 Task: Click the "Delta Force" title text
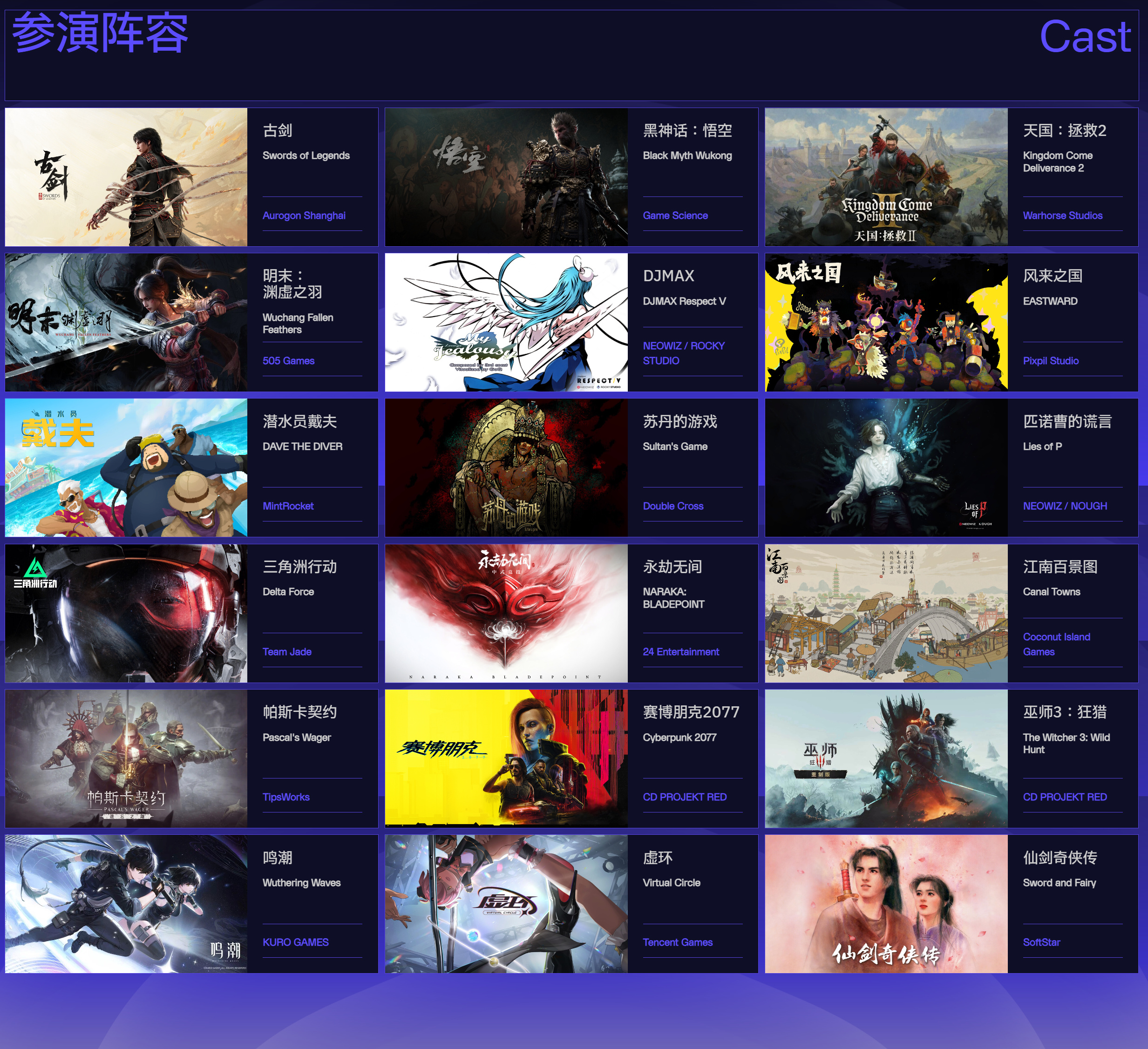click(x=288, y=591)
